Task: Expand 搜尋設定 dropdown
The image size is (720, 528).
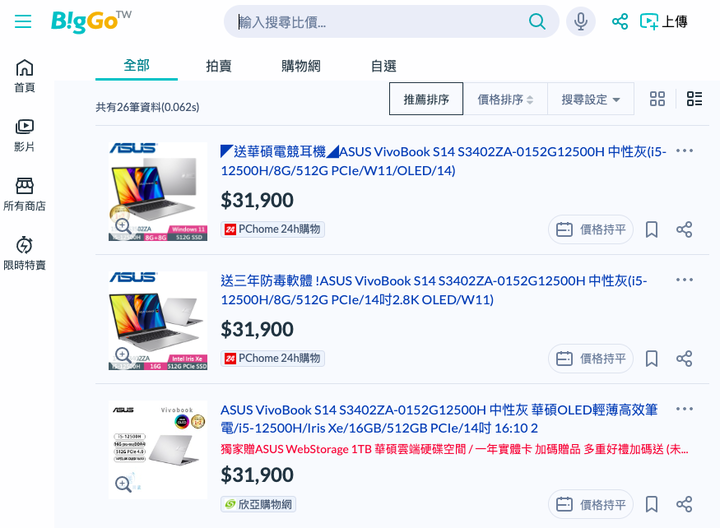Action: (591, 99)
